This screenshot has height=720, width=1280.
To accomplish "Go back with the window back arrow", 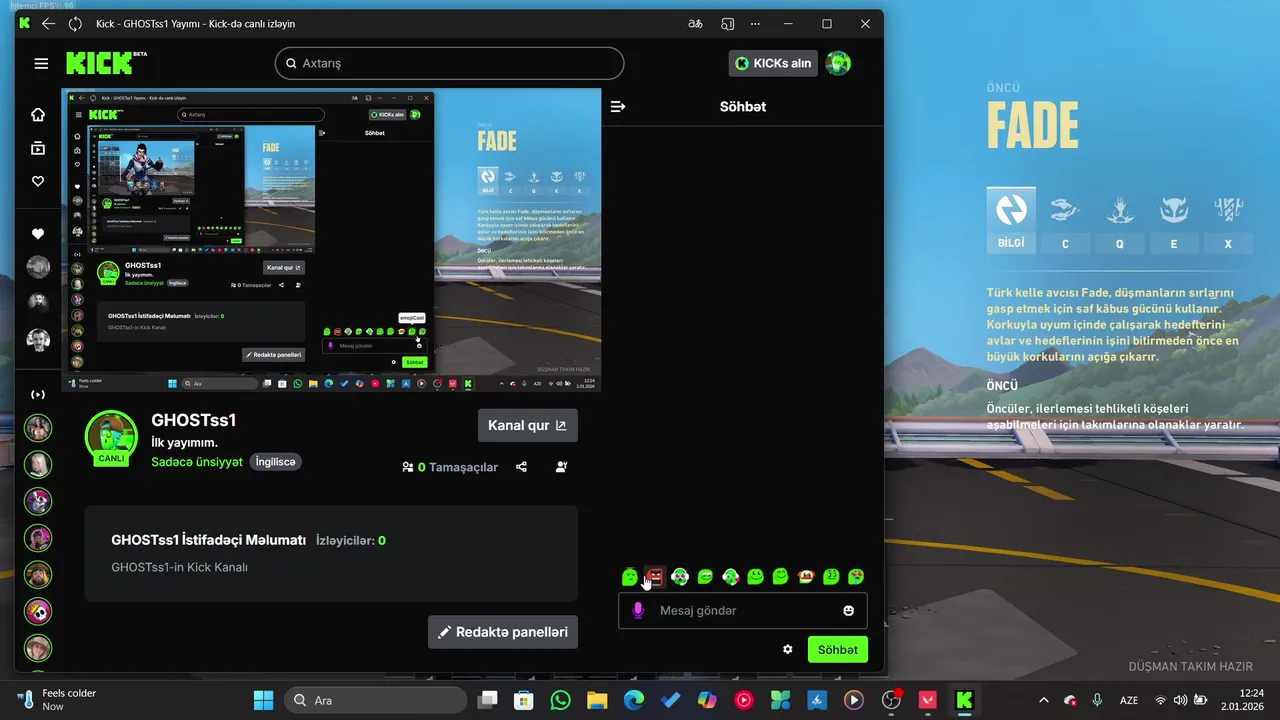I will [48, 23].
